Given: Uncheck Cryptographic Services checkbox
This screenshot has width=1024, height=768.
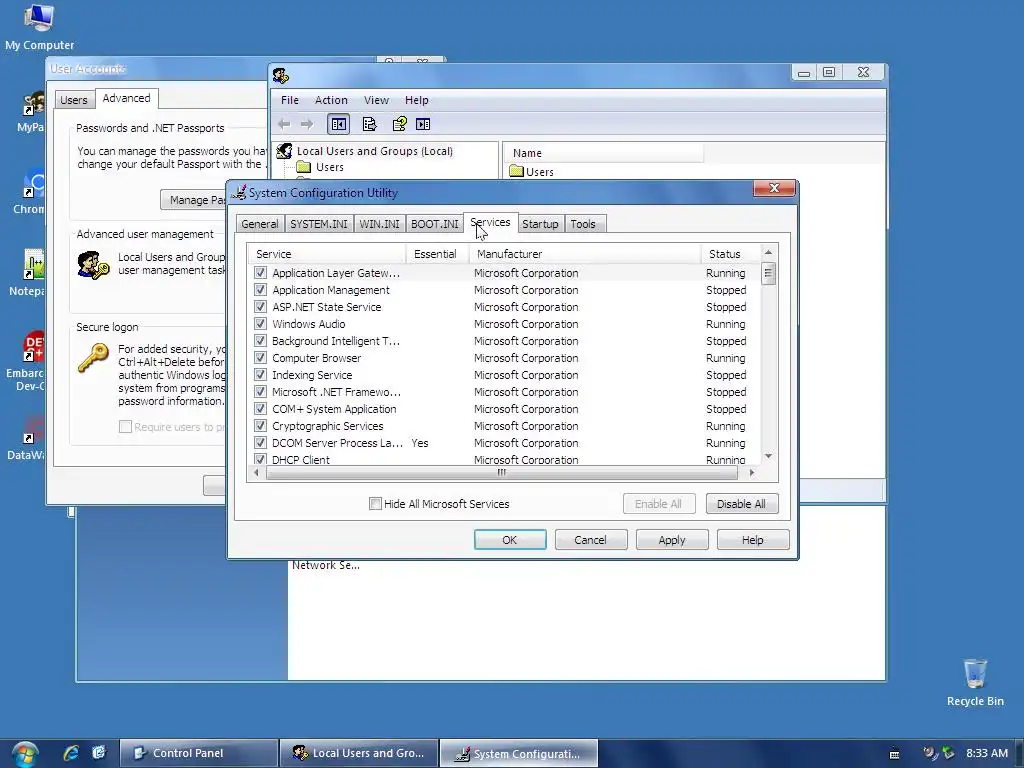Looking at the screenshot, I should tap(261, 425).
